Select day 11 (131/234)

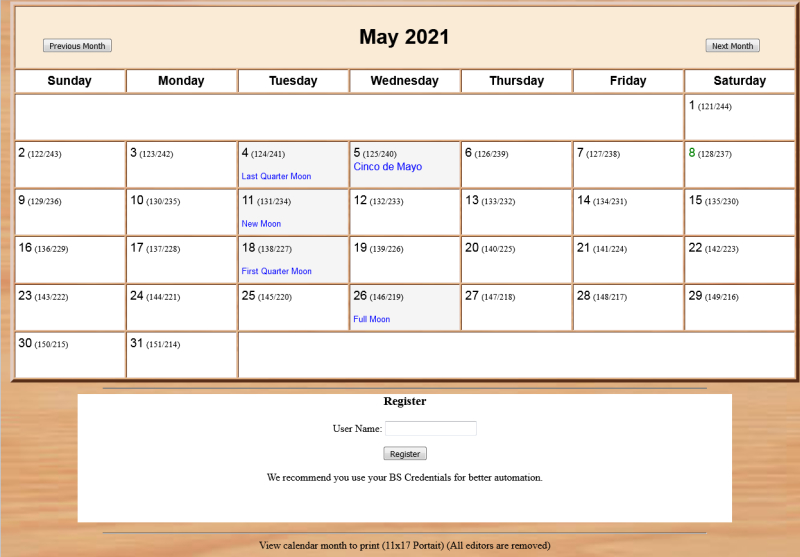[293, 212]
